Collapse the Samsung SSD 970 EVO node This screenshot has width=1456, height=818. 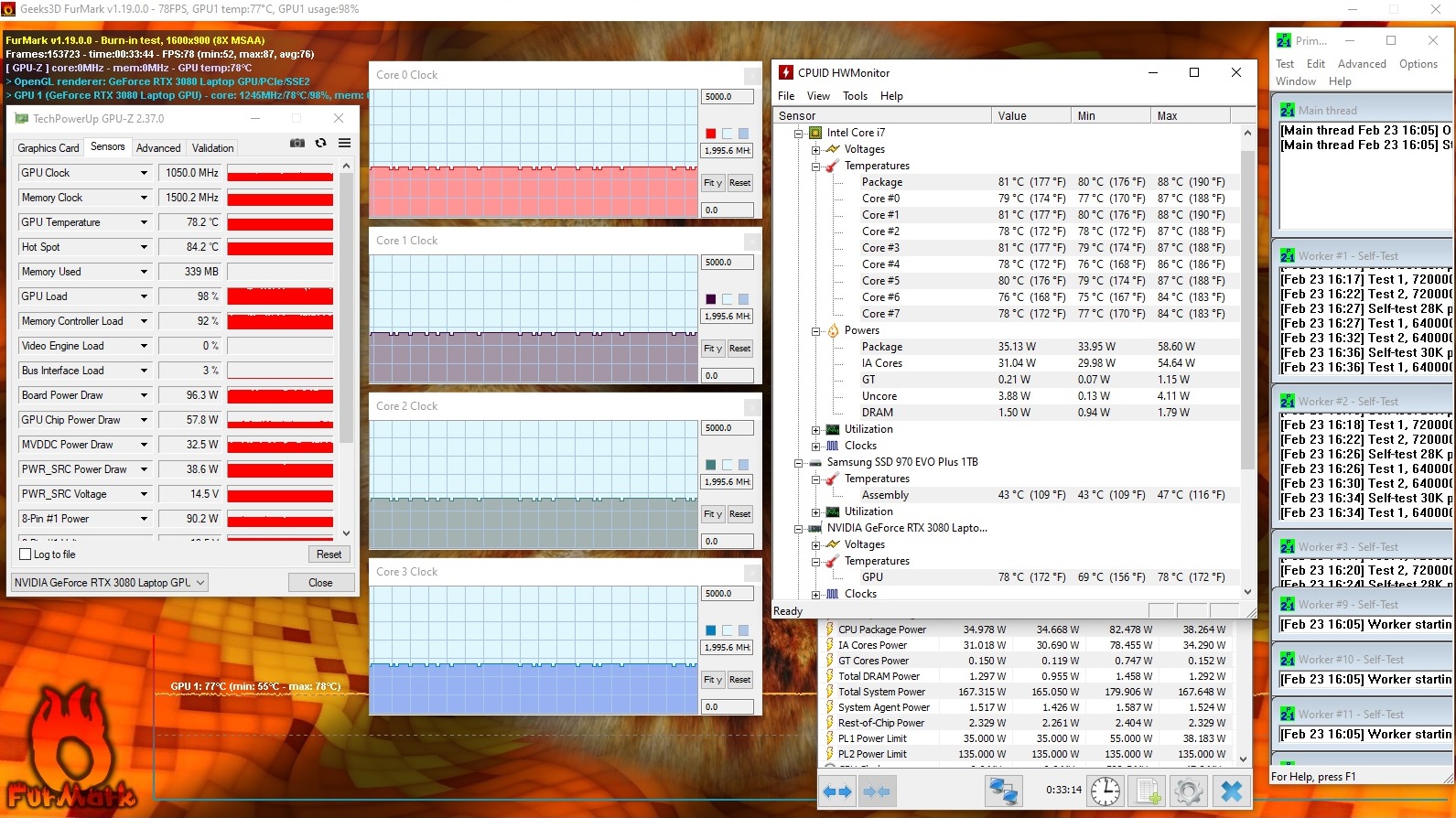[x=798, y=463]
